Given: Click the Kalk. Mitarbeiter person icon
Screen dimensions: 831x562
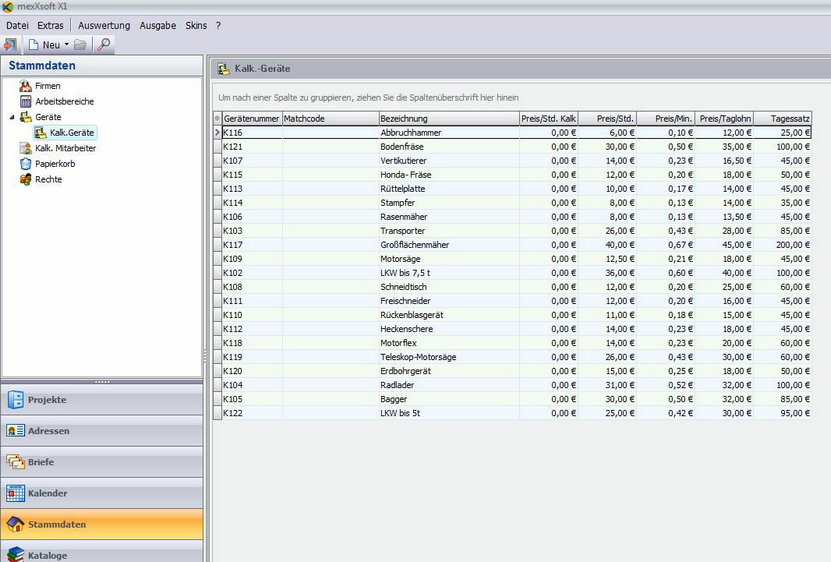Looking at the screenshot, I should click(x=25, y=148).
